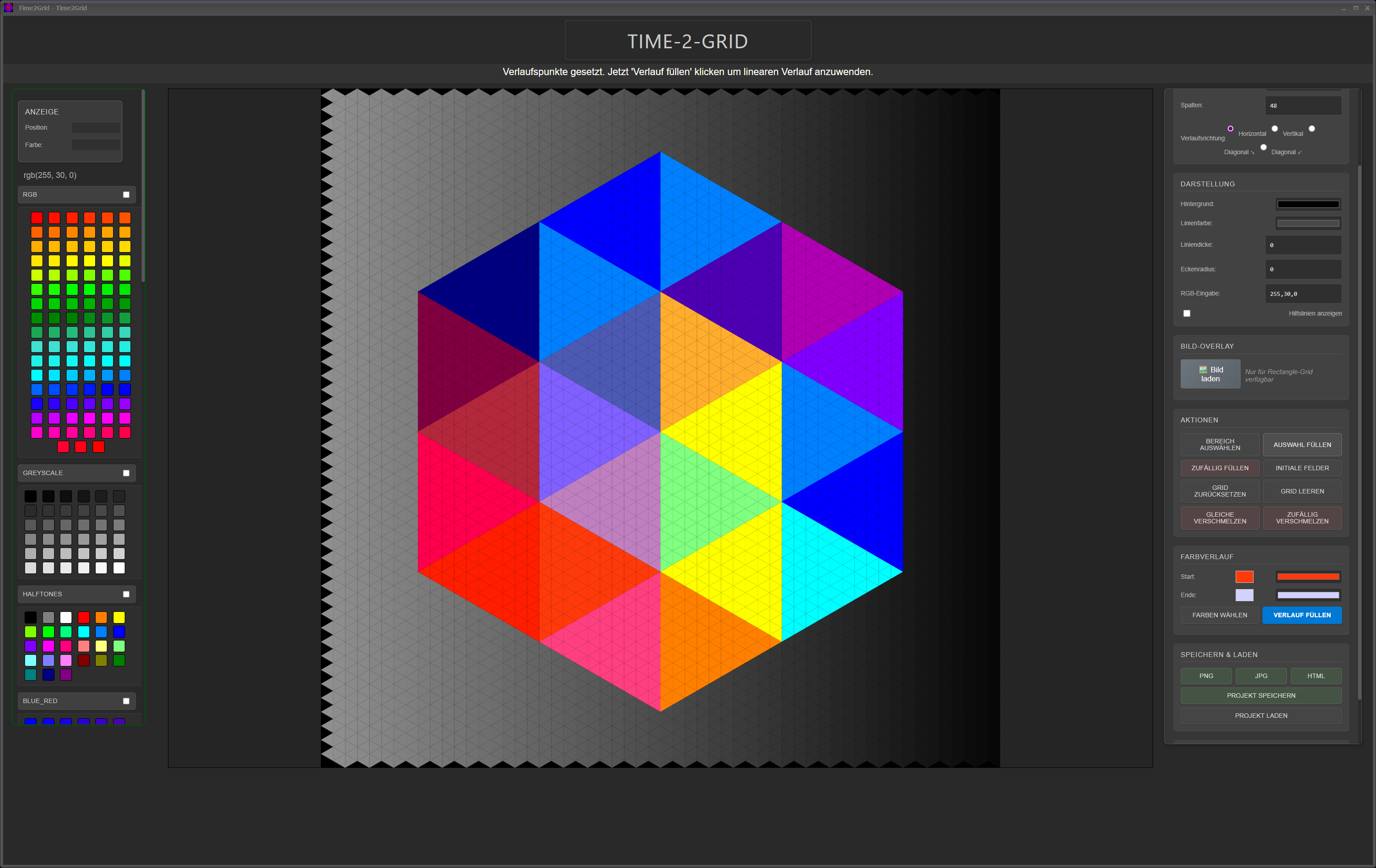Click the Time2Grid app icon in title bar
The width and height of the screenshot is (1376, 868).
tap(8, 8)
